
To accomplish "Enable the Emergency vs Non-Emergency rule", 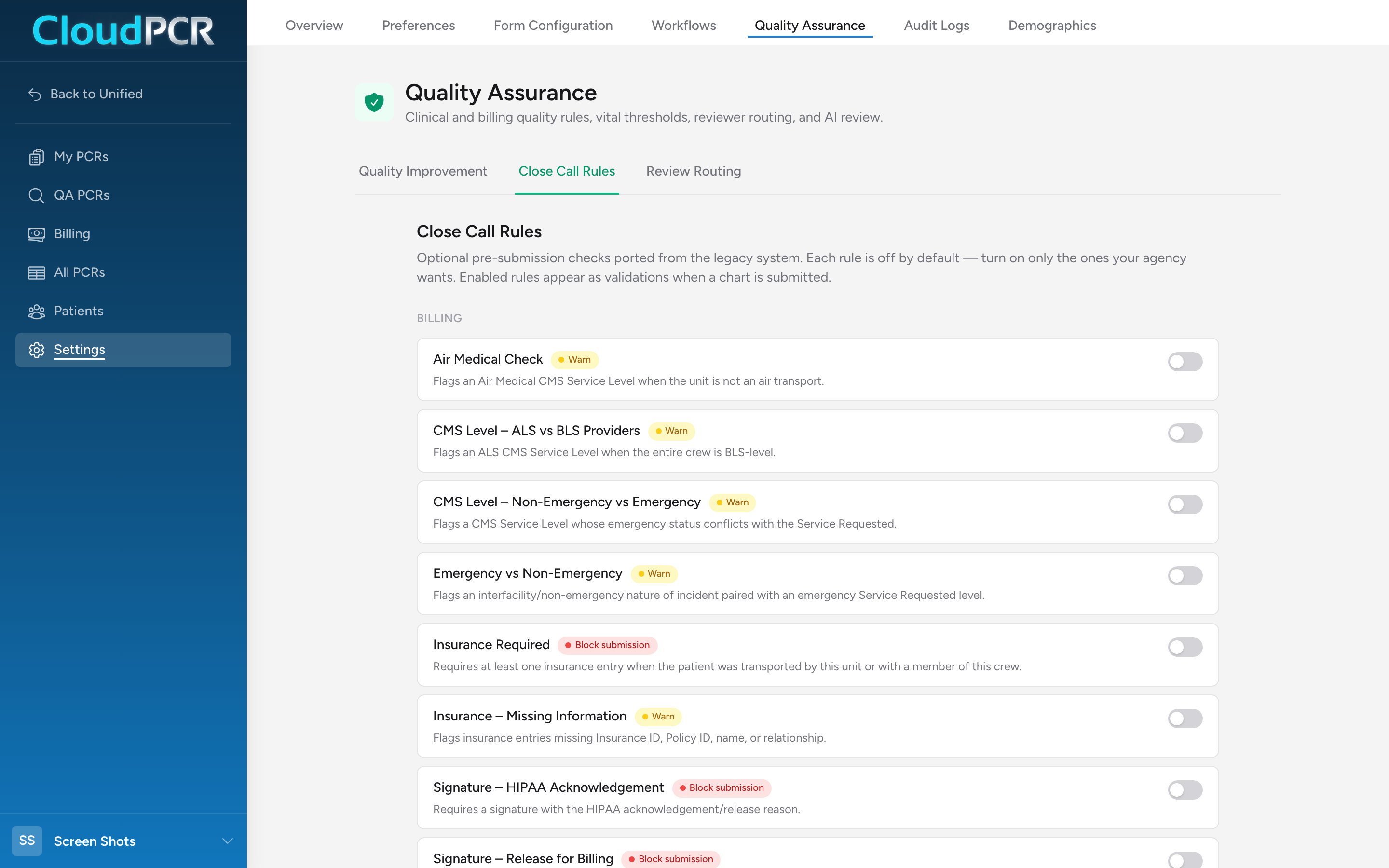I will [x=1185, y=576].
